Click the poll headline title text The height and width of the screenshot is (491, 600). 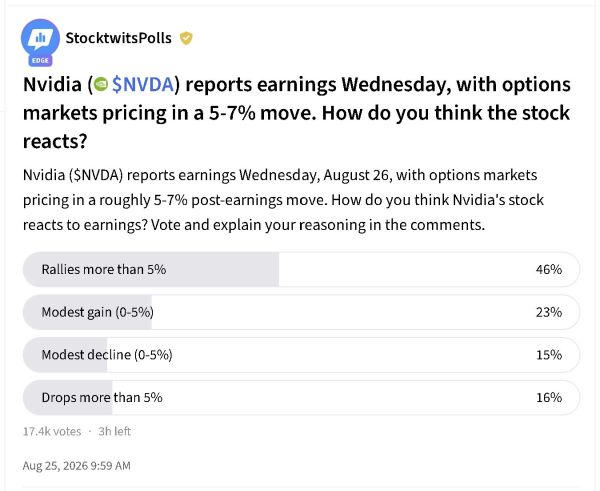297,113
